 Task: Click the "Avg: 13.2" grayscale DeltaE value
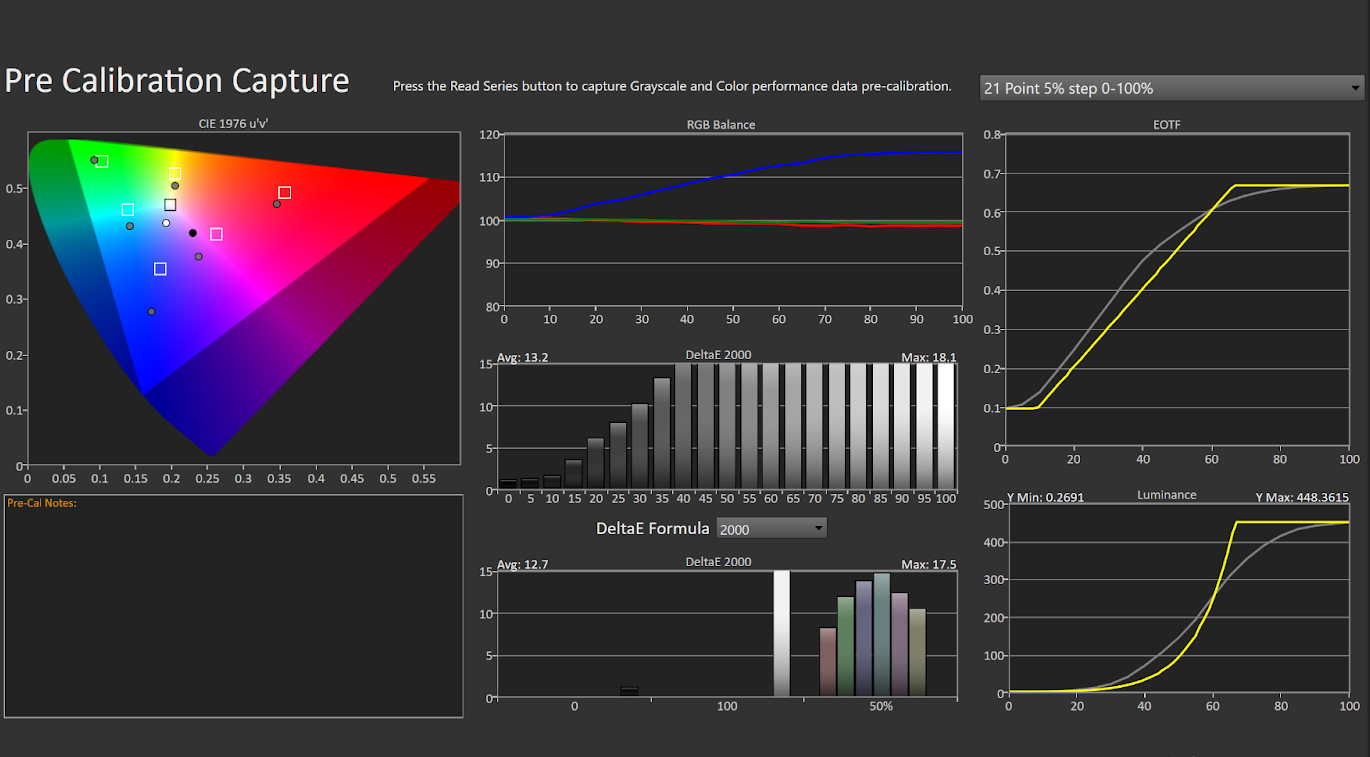point(523,356)
